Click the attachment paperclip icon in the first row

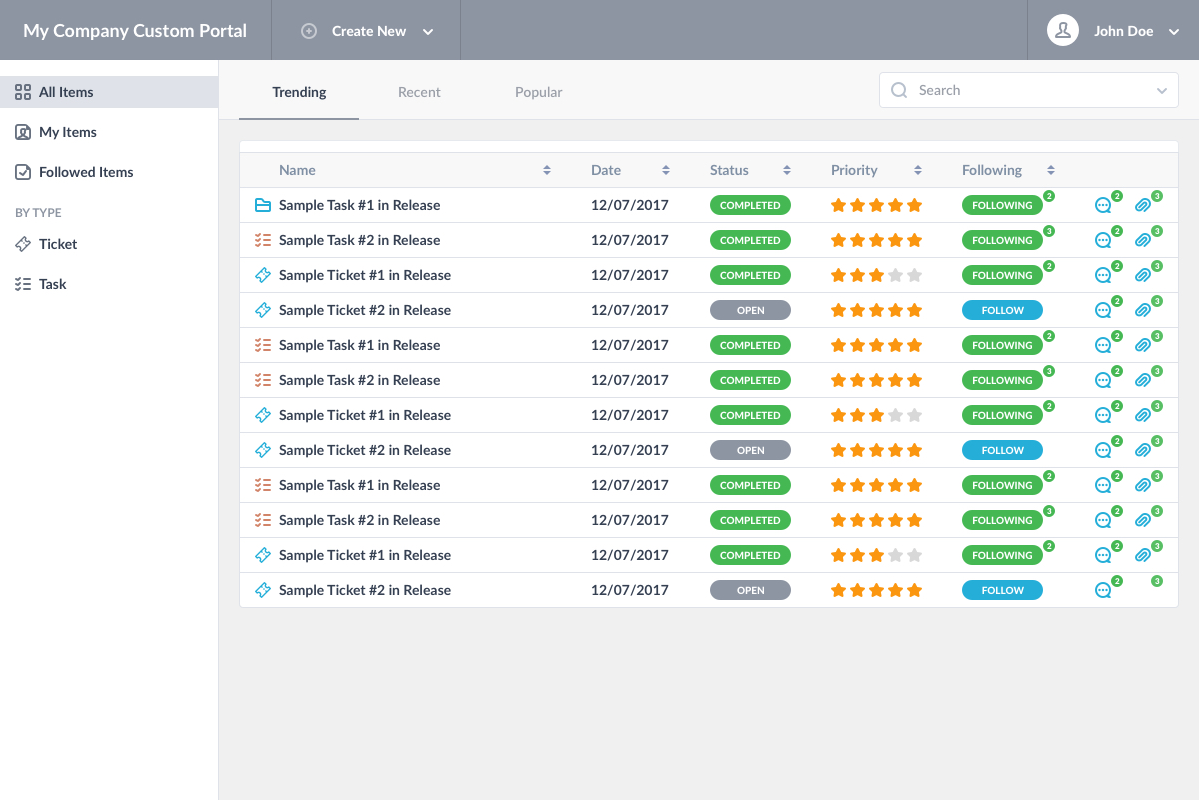tap(1143, 206)
